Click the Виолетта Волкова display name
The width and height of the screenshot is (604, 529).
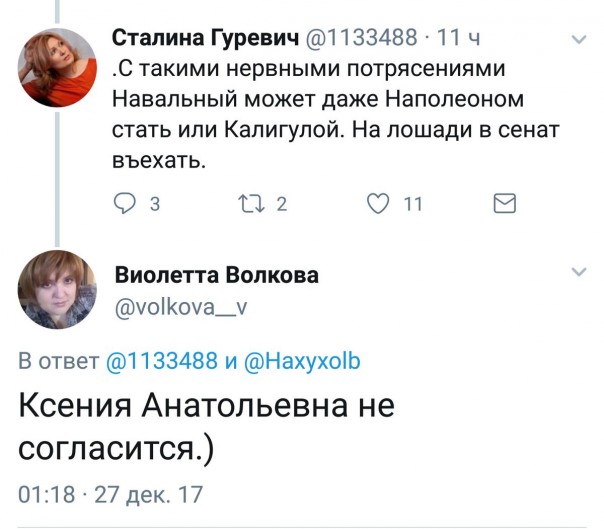click(x=217, y=275)
